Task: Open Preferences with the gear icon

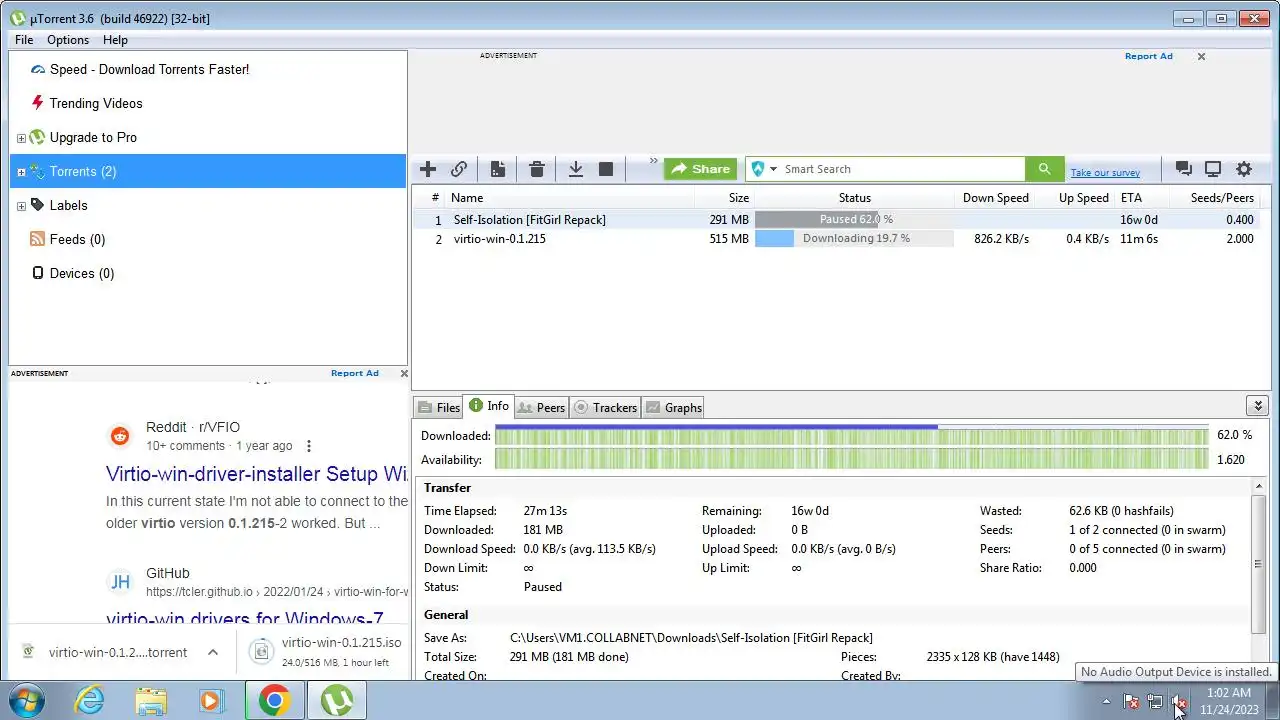Action: coord(1244,169)
